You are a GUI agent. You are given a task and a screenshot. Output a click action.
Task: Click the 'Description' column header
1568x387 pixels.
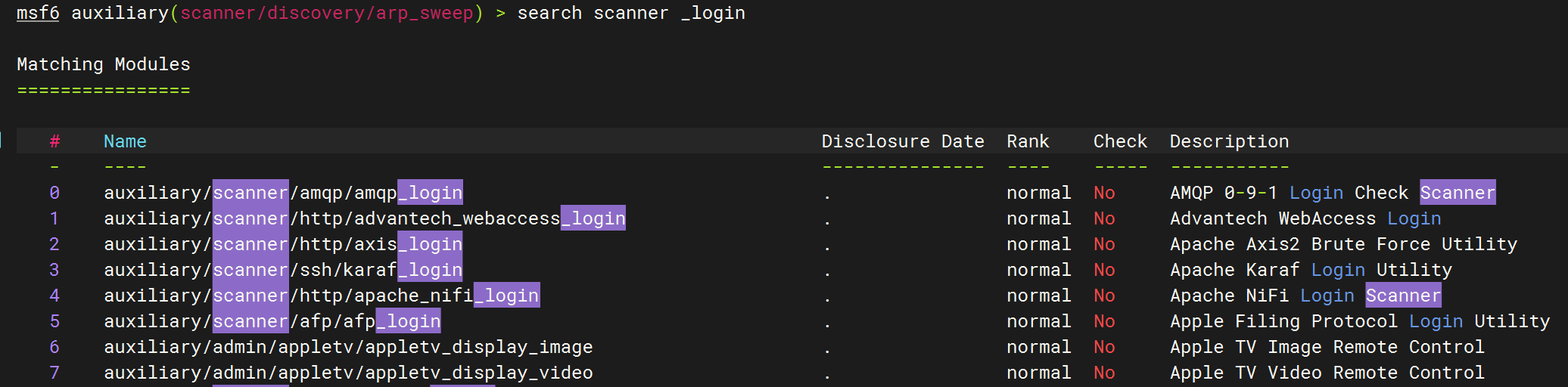[x=1229, y=141]
